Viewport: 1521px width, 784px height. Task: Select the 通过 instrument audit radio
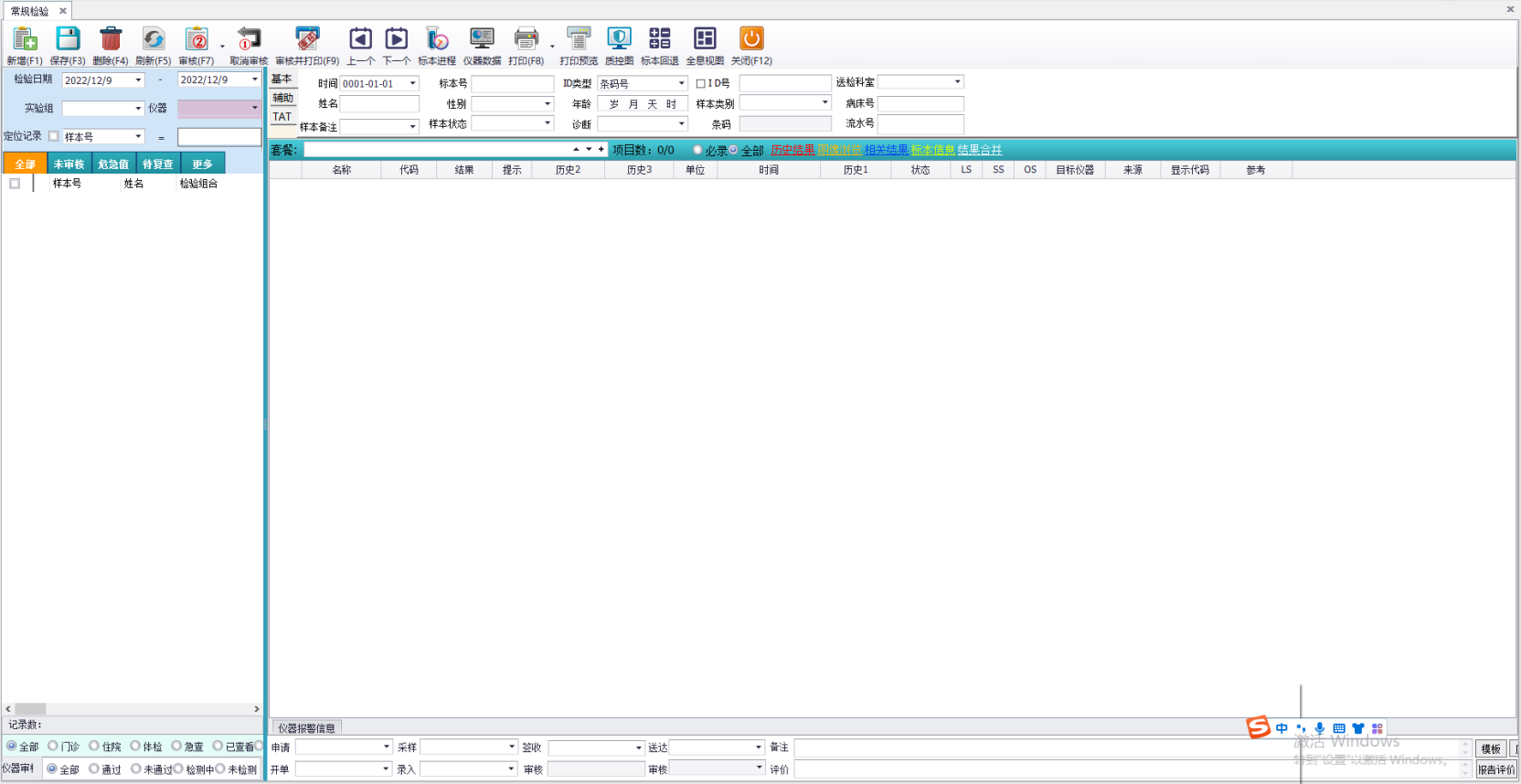(94, 768)
